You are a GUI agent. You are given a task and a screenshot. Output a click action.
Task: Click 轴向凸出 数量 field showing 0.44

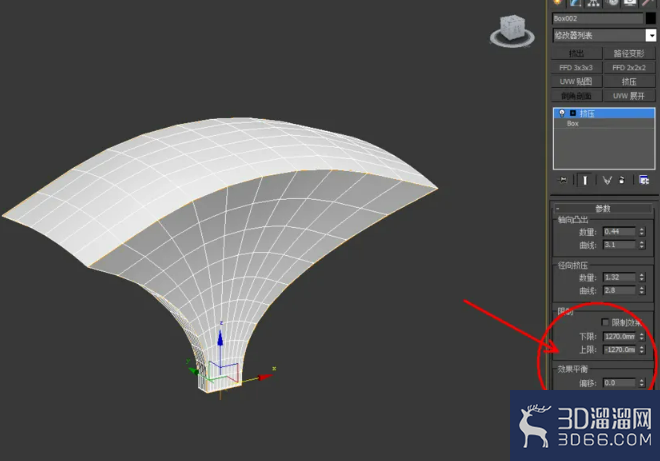point(620,232)
